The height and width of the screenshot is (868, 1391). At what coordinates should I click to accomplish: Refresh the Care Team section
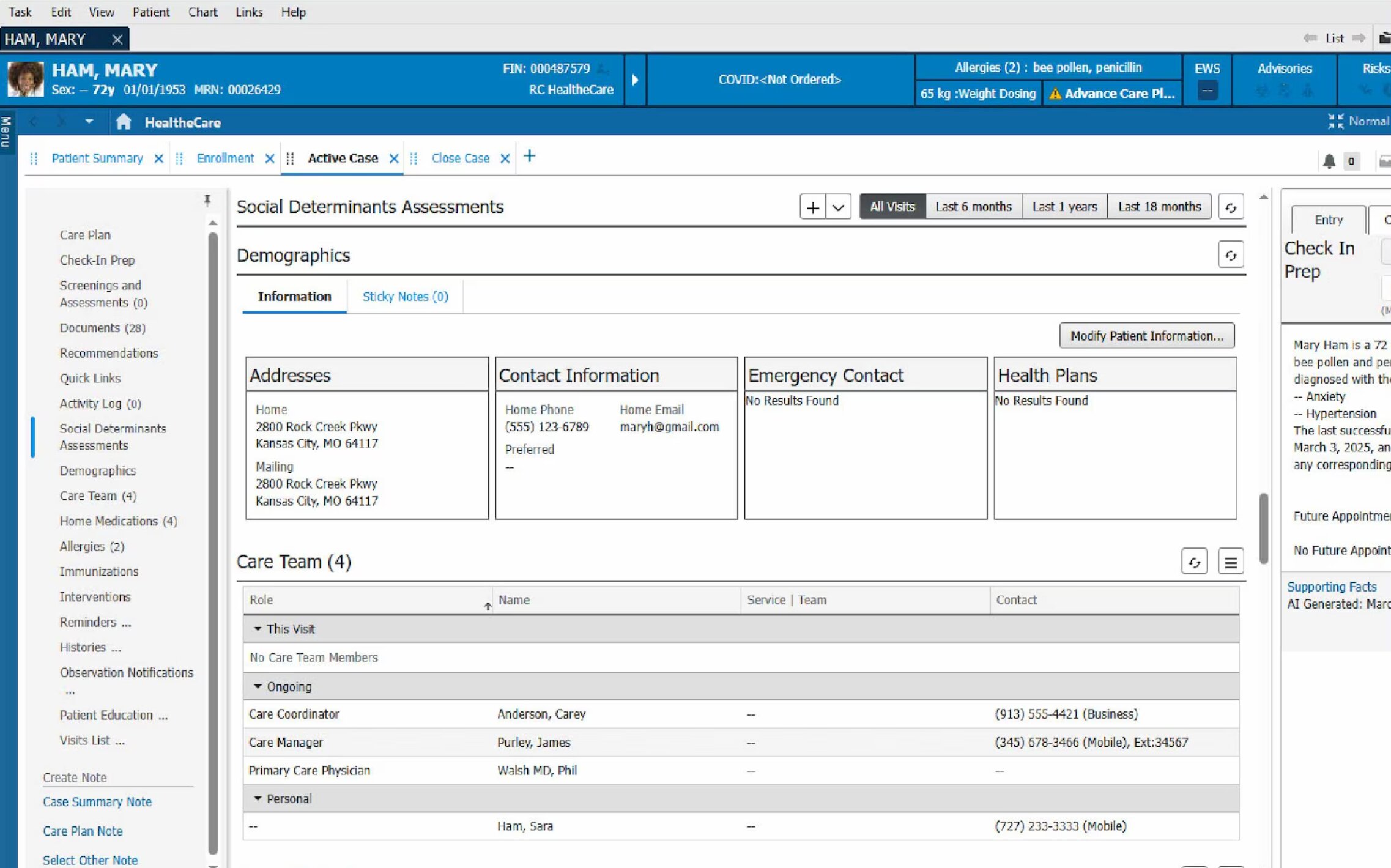[1194, 562]
